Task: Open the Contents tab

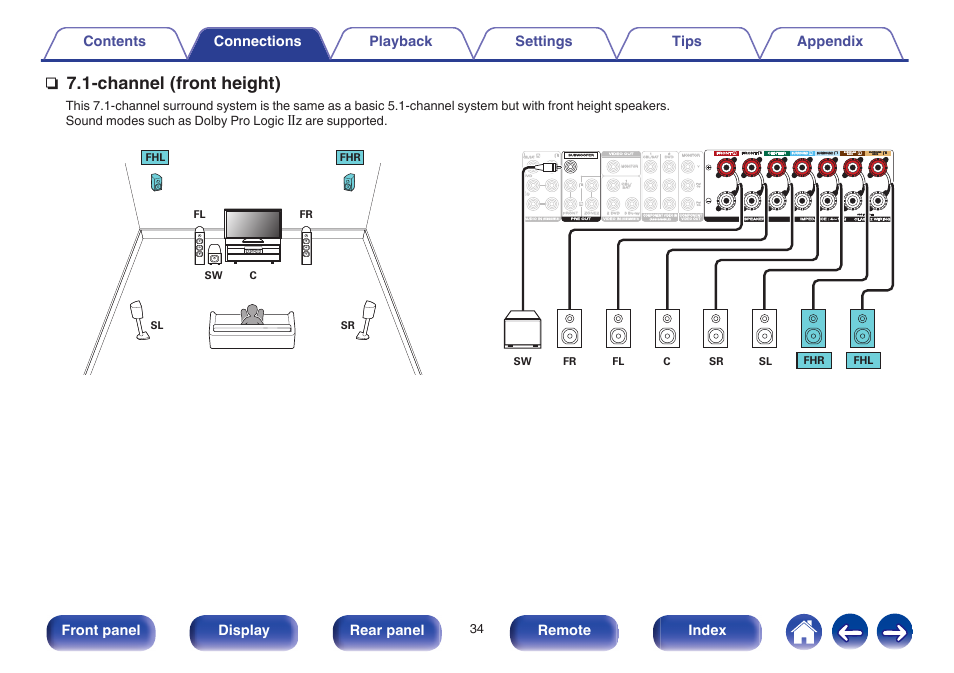Action: [114, 42]
